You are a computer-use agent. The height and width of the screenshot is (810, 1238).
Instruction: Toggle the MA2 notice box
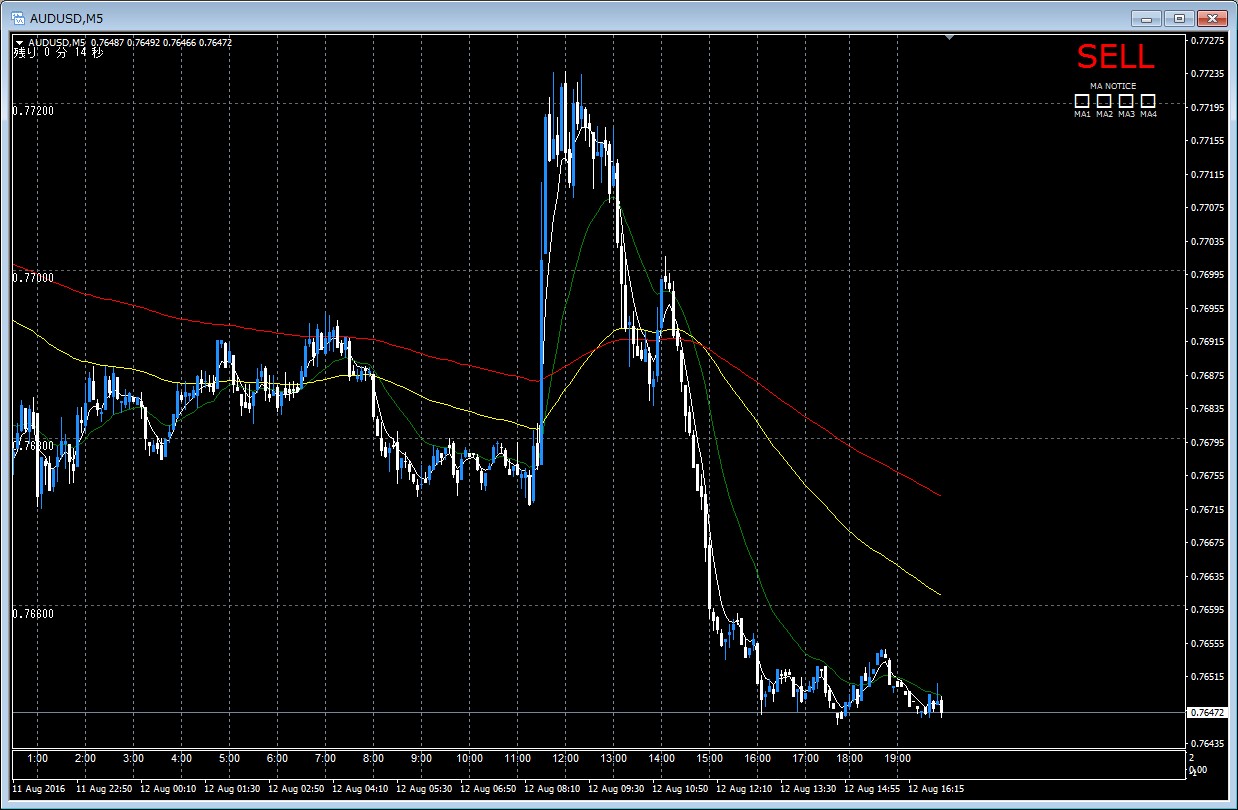click(x=1104, y=101)
